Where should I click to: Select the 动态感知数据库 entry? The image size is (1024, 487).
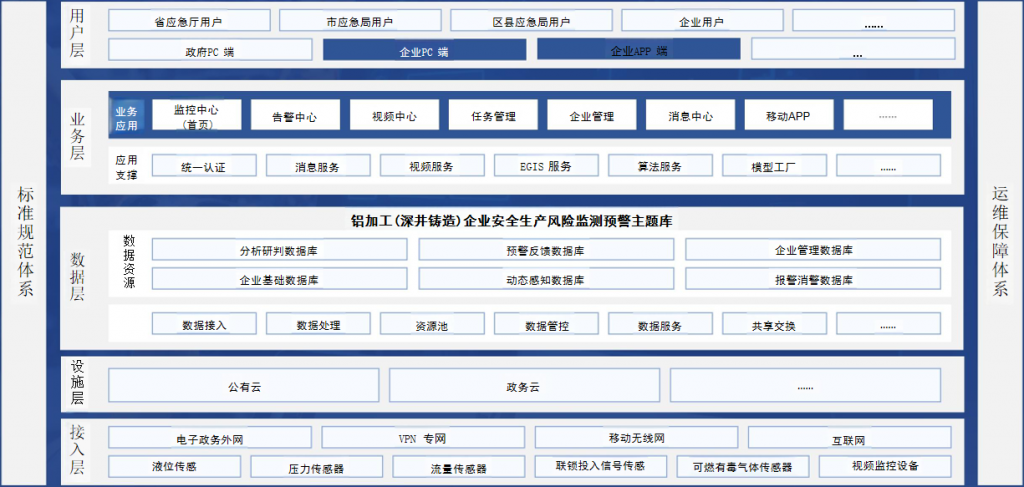[x=545, y=279]
